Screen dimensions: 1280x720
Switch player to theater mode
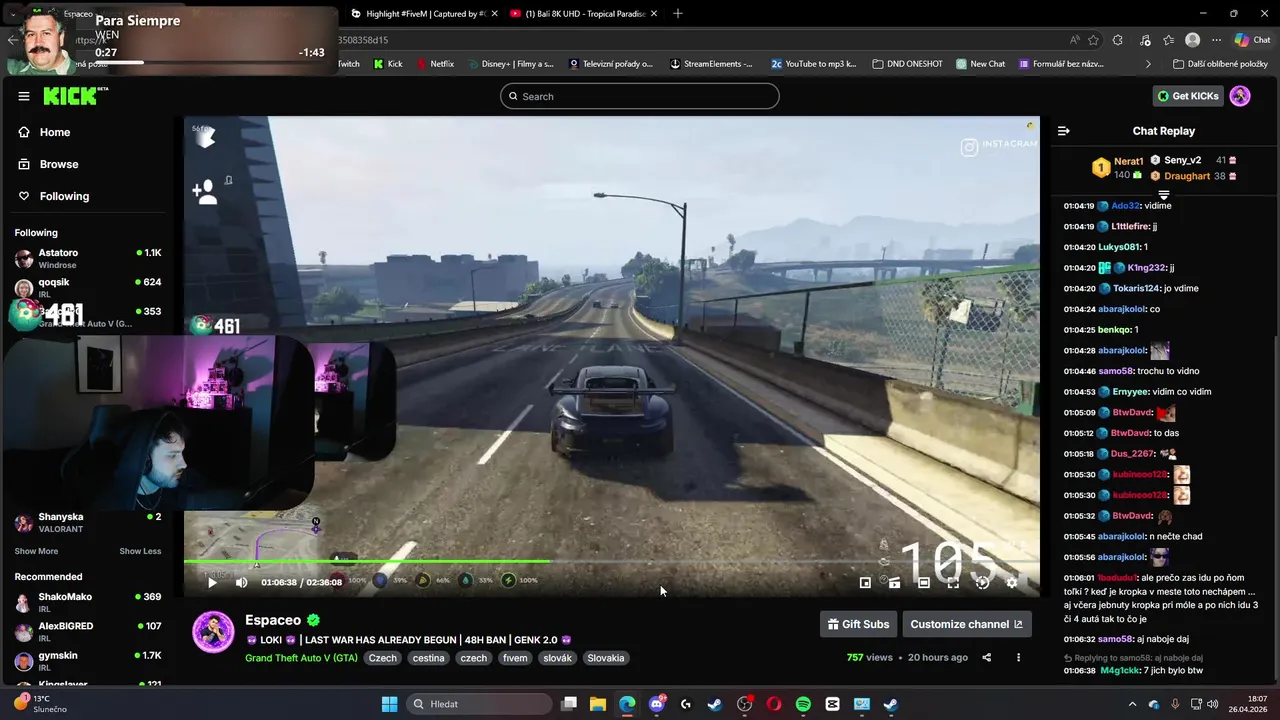[924, 582]
